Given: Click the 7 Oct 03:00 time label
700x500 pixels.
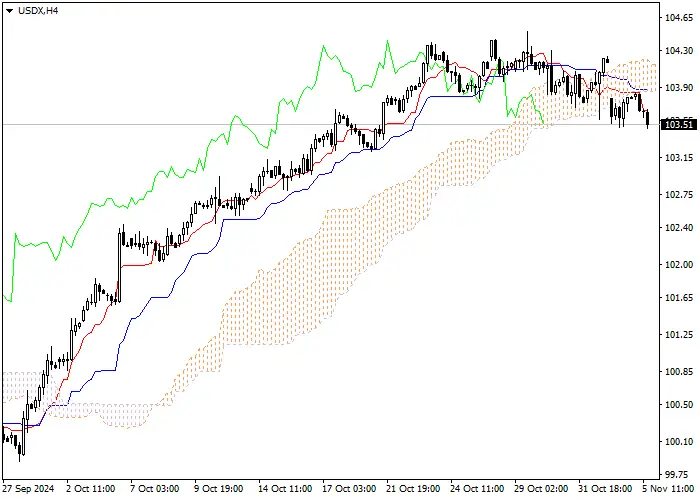Looking at the screenshot, I should click(x=154, y=489).
